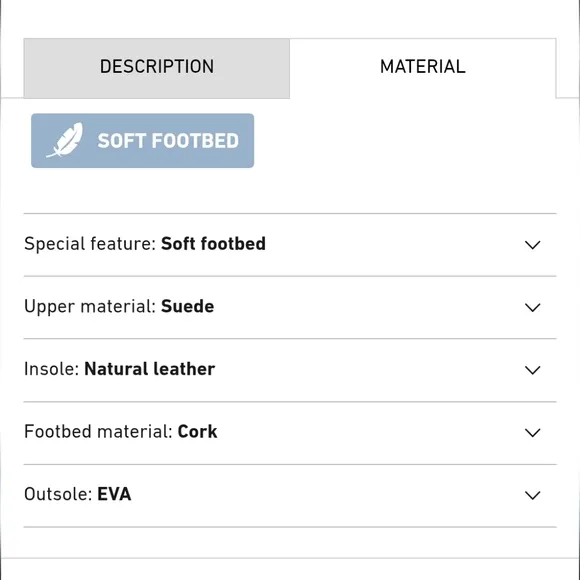Expand the Special feature row chevron
This screenshot has height=580, width=580.
(532, 245)
